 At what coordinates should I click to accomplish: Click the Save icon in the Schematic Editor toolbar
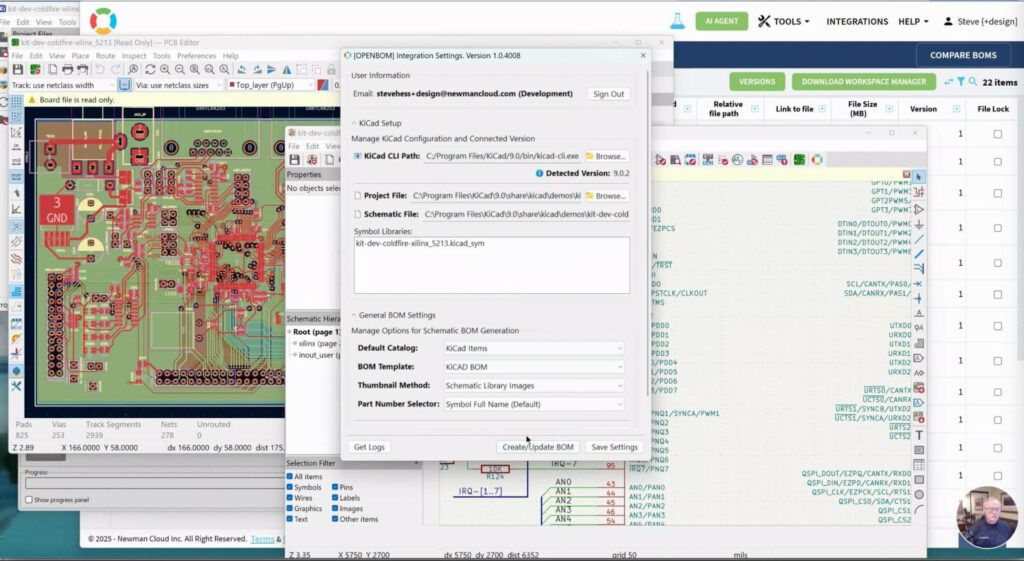click(x=295, y=159)
